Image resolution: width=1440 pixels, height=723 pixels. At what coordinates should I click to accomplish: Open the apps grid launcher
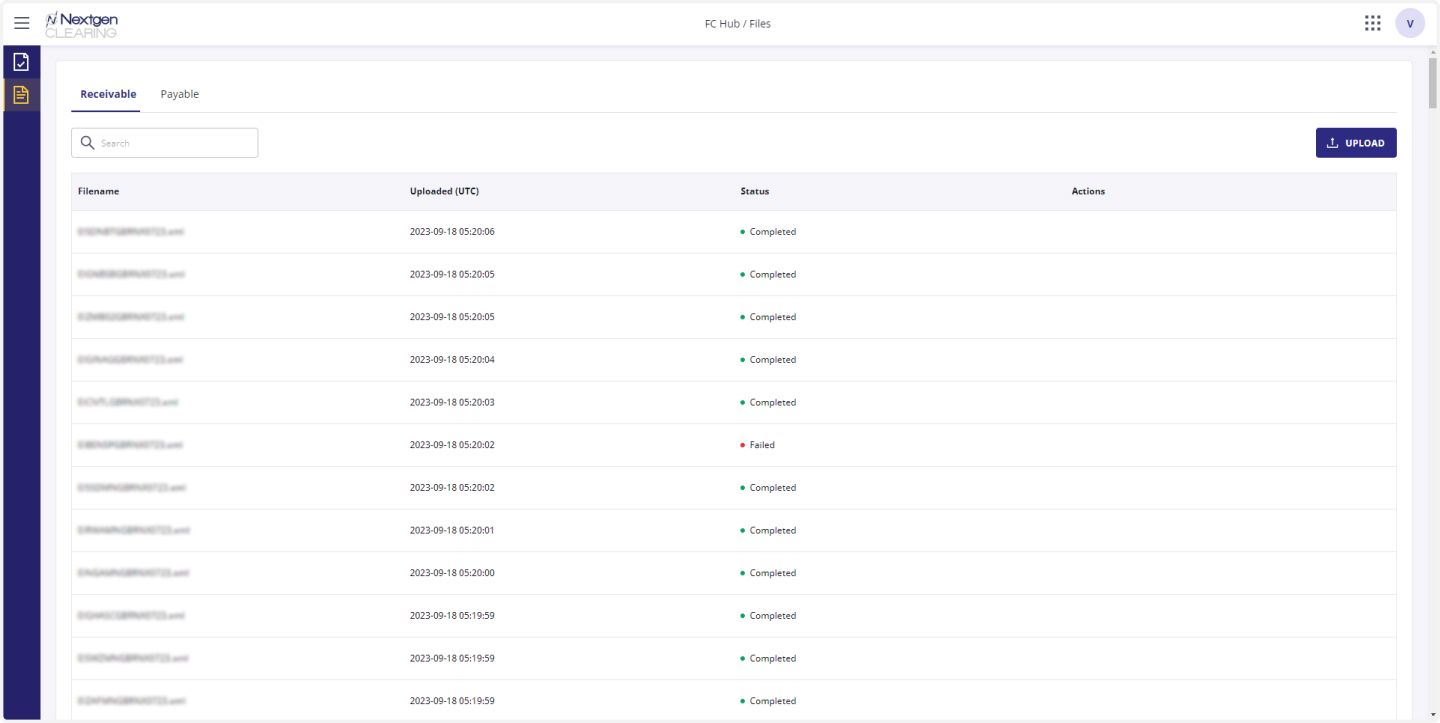[x=1373, y=23]
